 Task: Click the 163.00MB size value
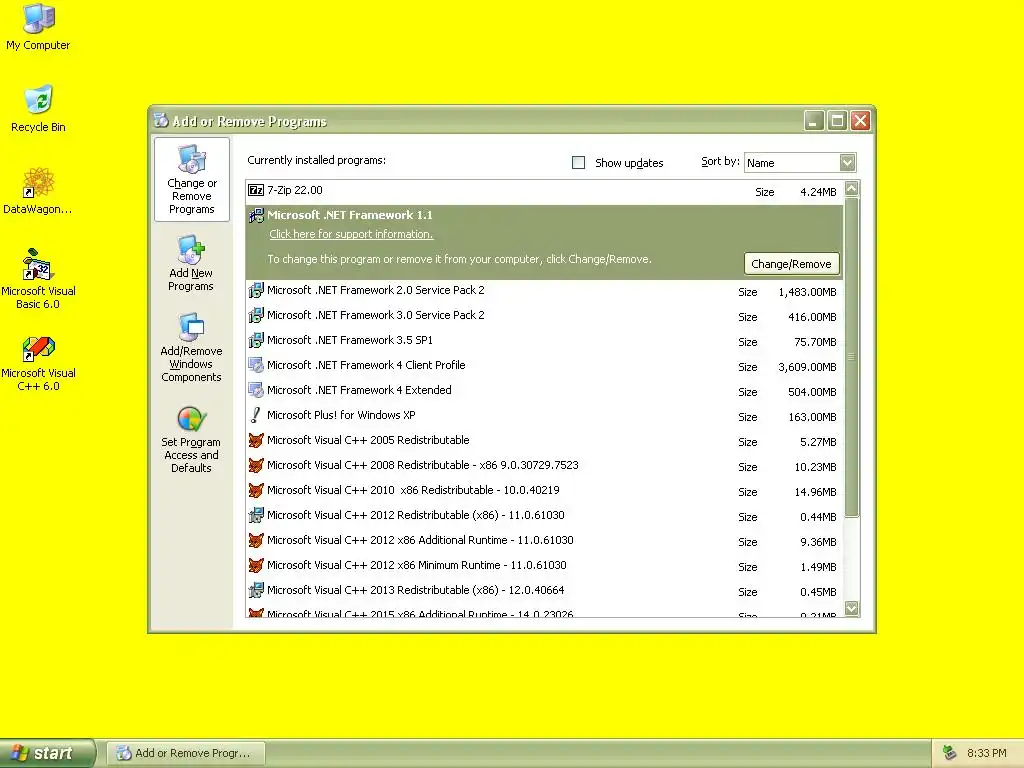click(812, 417)
